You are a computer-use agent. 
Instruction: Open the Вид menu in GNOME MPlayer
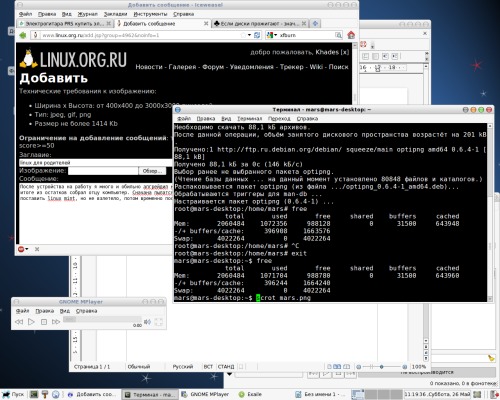tap(65, 311)
